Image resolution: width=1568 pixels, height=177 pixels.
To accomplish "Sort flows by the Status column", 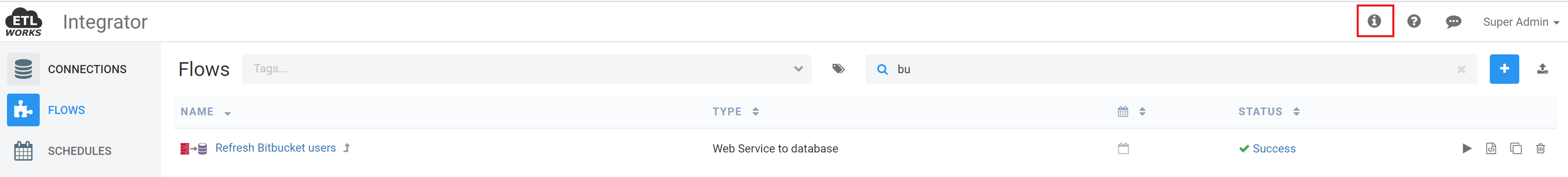I will point(1260,112).
